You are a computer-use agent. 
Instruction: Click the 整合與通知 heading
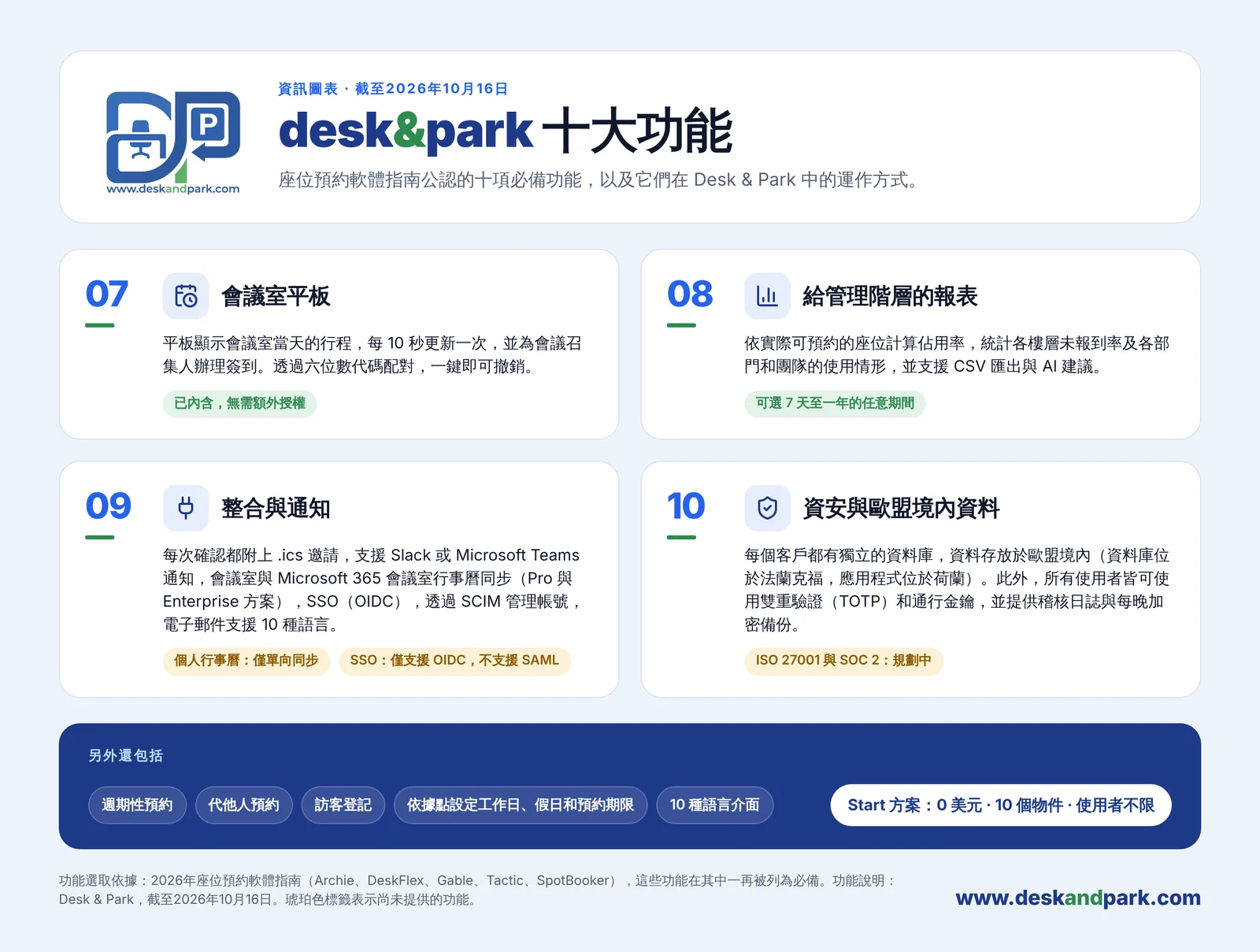point(276,508)
